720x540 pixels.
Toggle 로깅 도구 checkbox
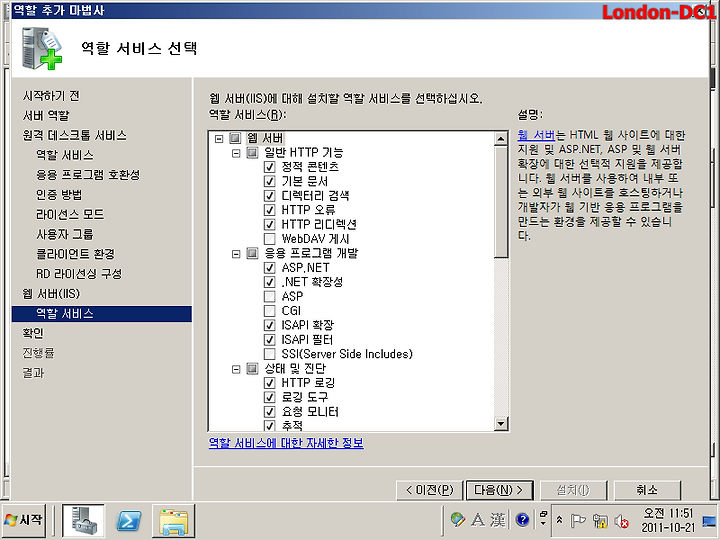[x=270, y=397]
